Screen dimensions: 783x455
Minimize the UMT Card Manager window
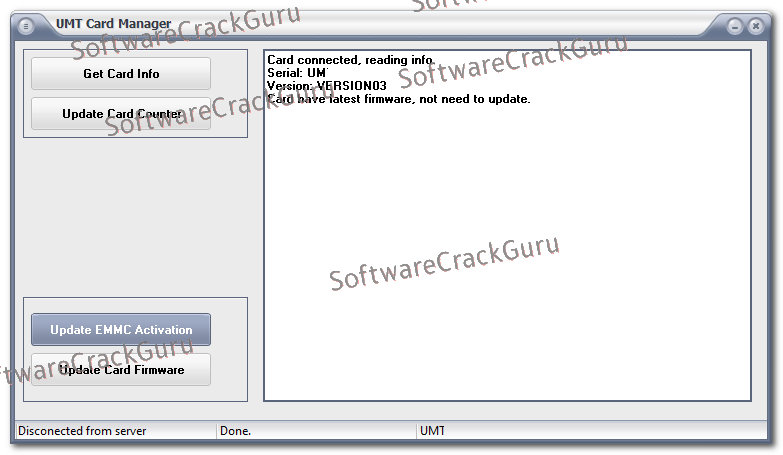click(735, 26)
